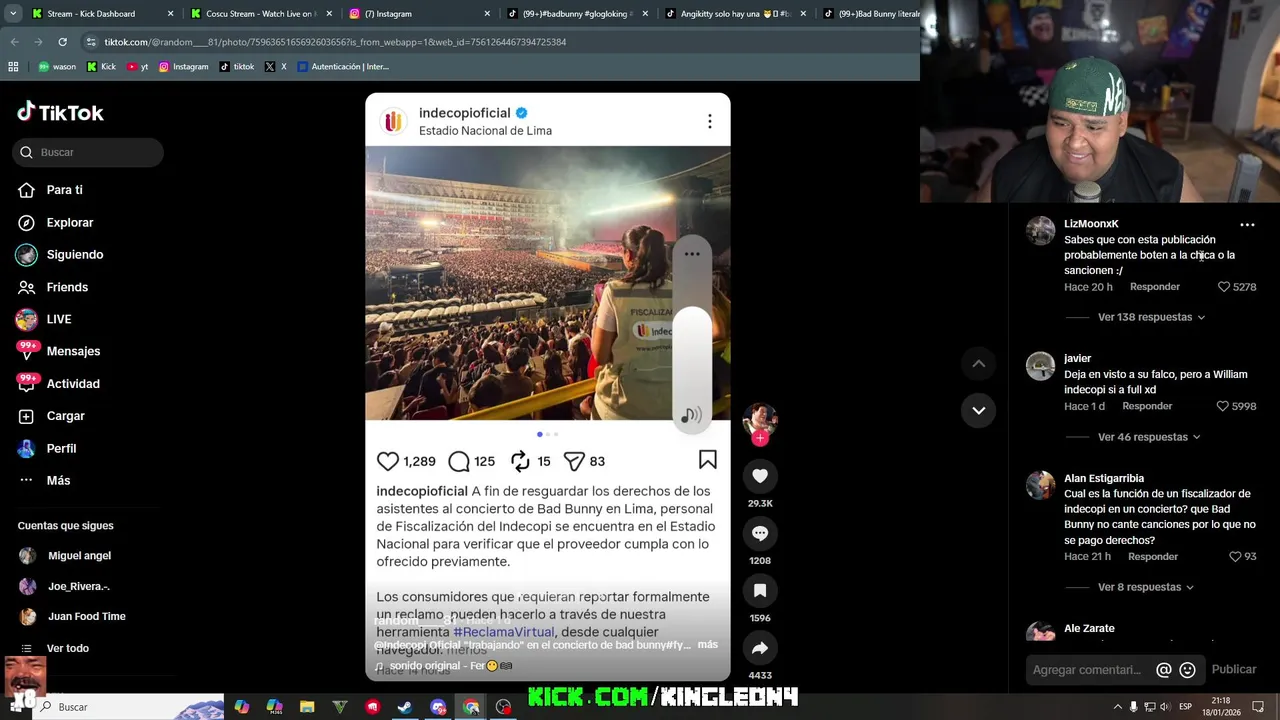1280x720 pixels.
Task: Open the Cargar upload page
Action: pos(65,416)
